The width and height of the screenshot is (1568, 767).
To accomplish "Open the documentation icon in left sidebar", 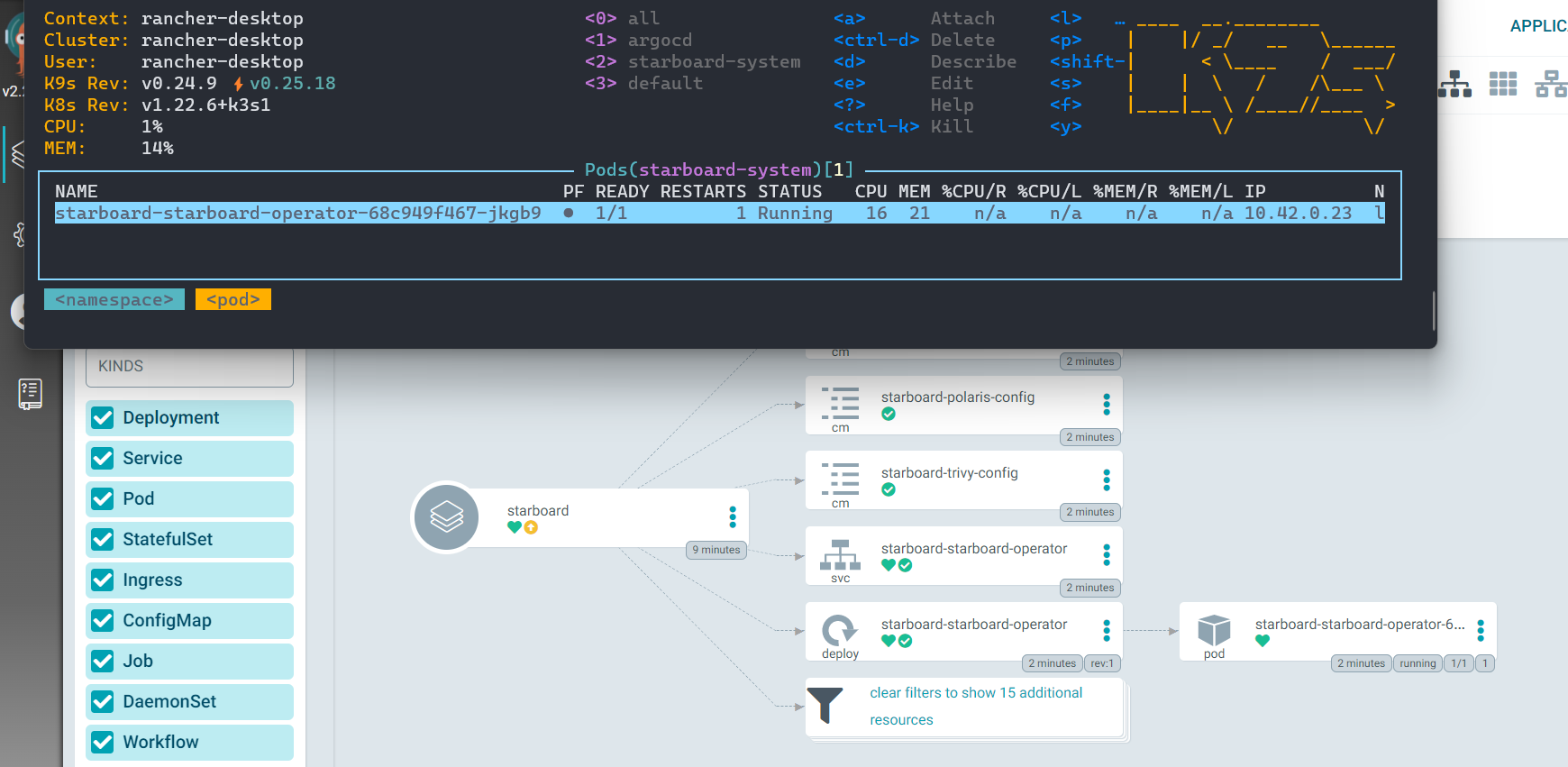I will 30,394.
